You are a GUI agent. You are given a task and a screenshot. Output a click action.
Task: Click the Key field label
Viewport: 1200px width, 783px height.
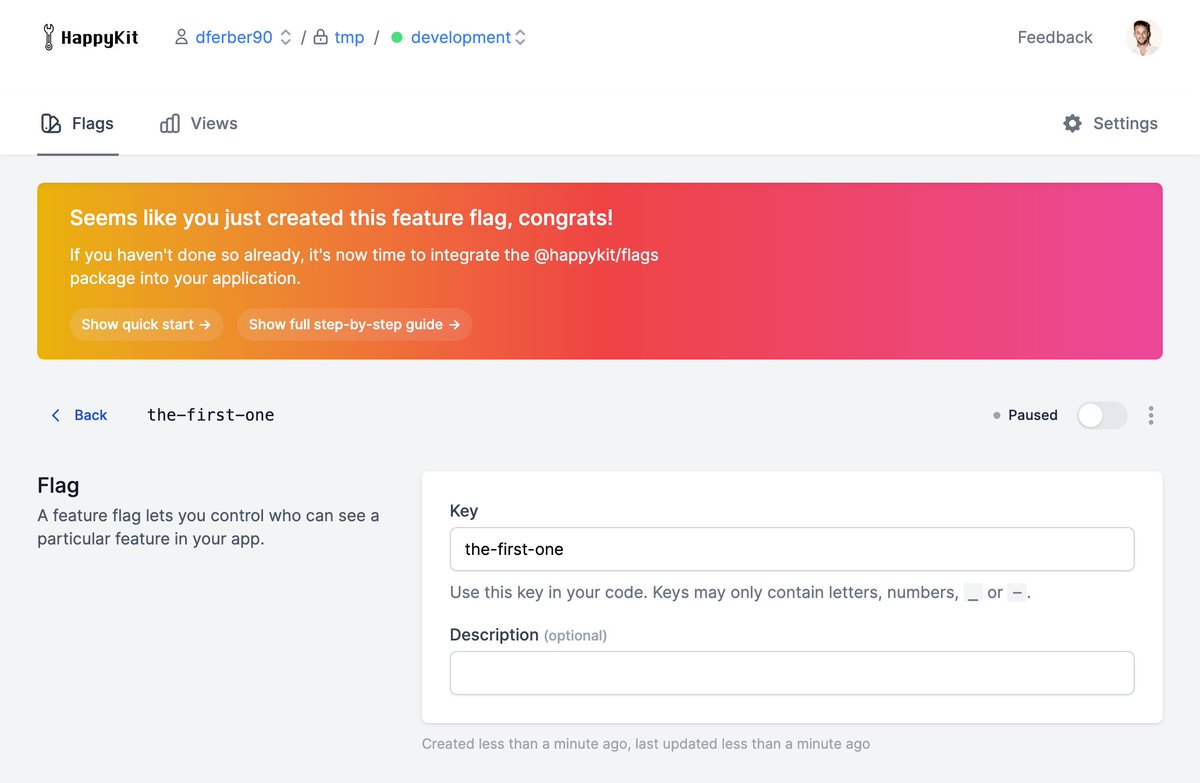click(x=464, y=511)
